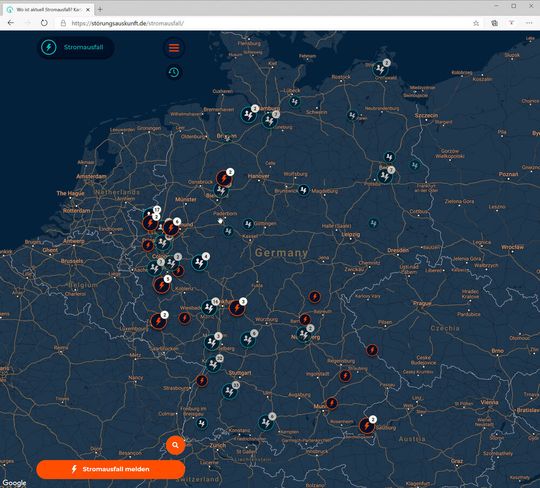Bookmark this page with the star icon
Viewport: 540px width, 488px height.
click(x=476, y=23)
